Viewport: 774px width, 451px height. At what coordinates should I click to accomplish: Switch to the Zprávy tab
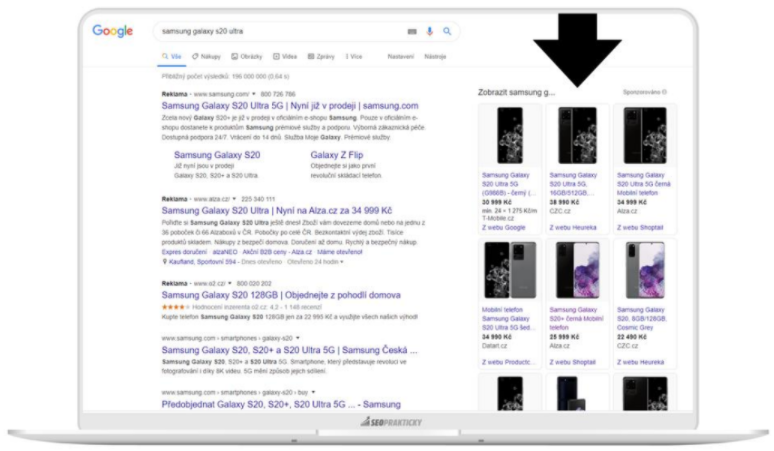click(x=321, y=57)
